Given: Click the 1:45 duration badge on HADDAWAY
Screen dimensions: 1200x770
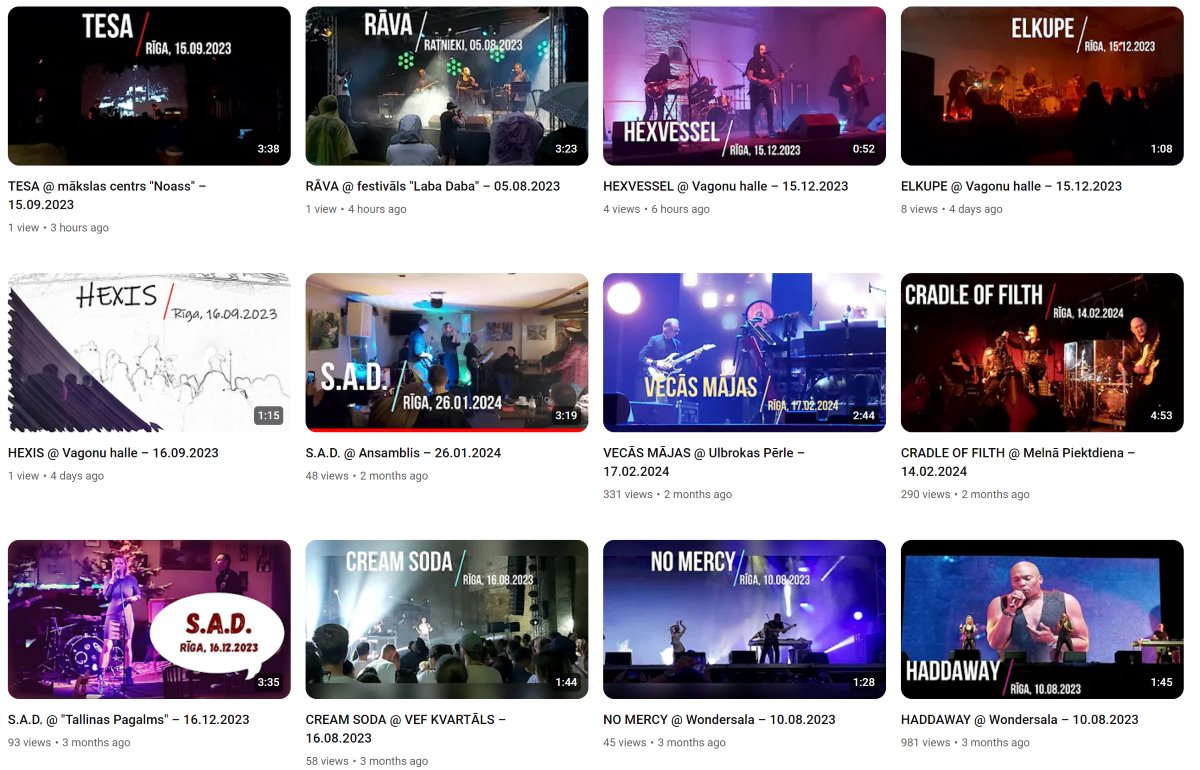Looking at the screenshot, I should 1161,683.
